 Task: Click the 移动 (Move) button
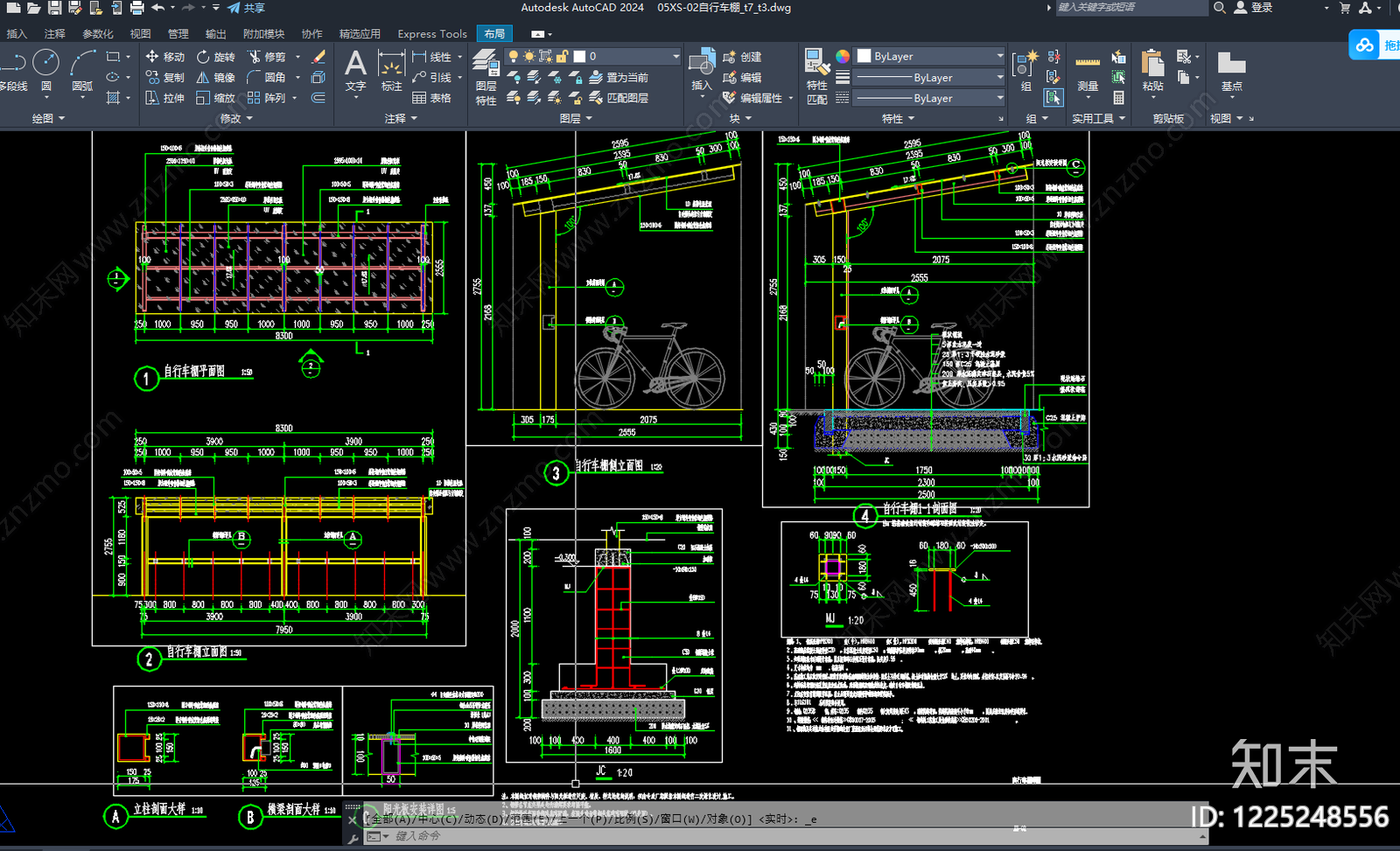click(165, 56)
